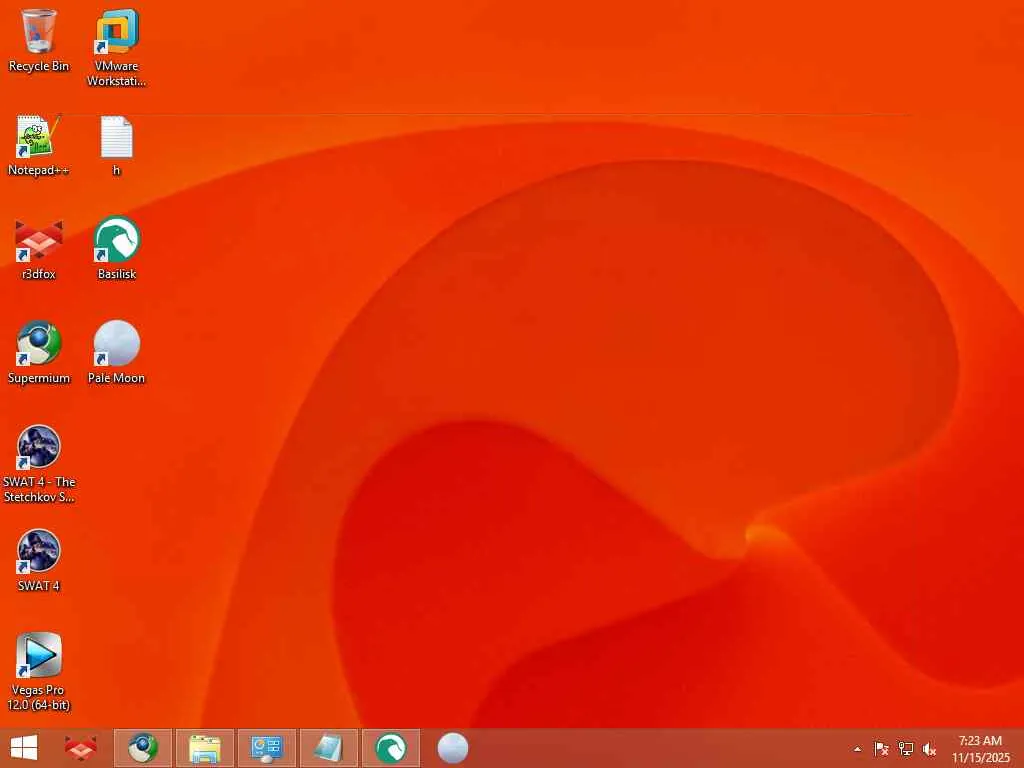Show hidden system tray icons
Image resolution: width=1024 pixels, height=768 pixels.
tap(857, 749)
